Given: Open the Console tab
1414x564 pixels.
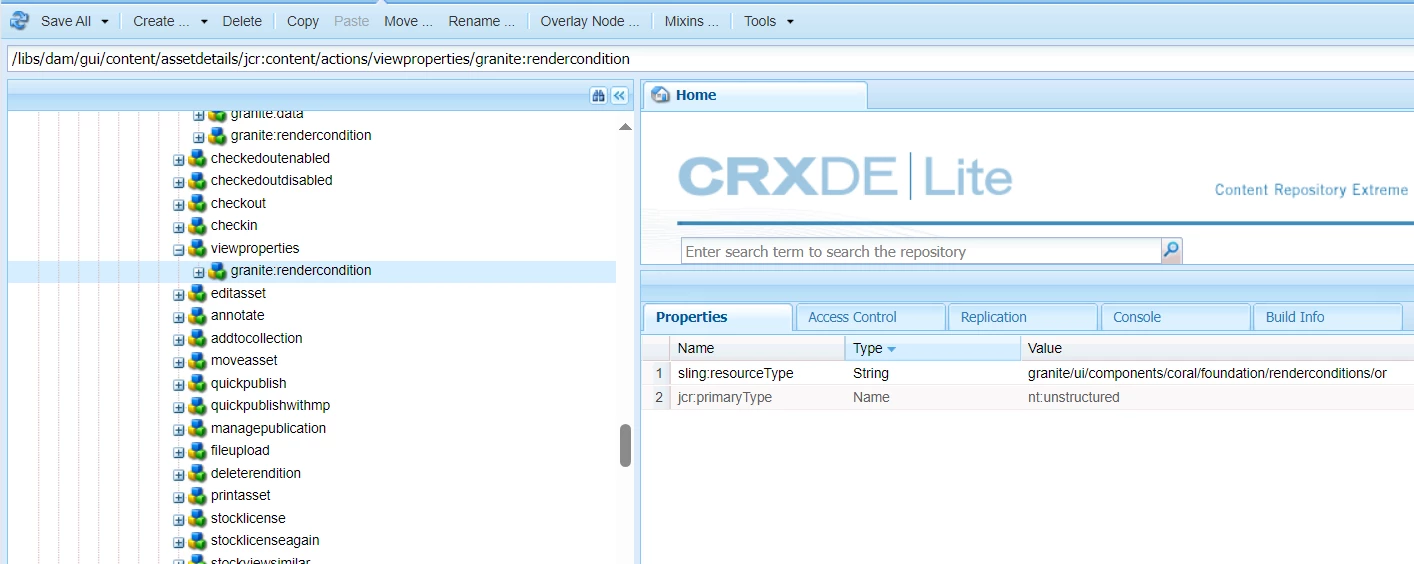Looking at the screenshot, I should point(1175,317).
